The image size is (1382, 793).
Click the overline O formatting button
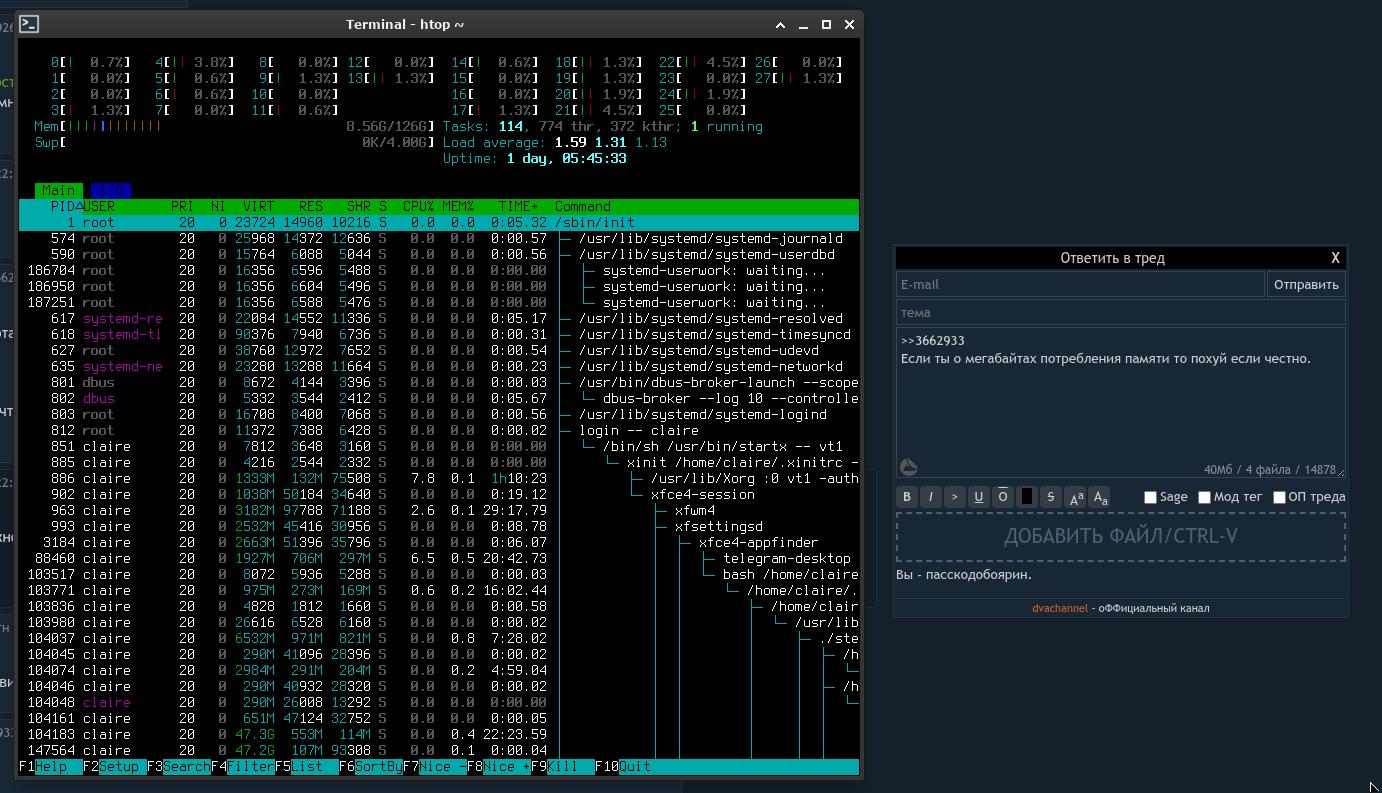point(1003,497)
